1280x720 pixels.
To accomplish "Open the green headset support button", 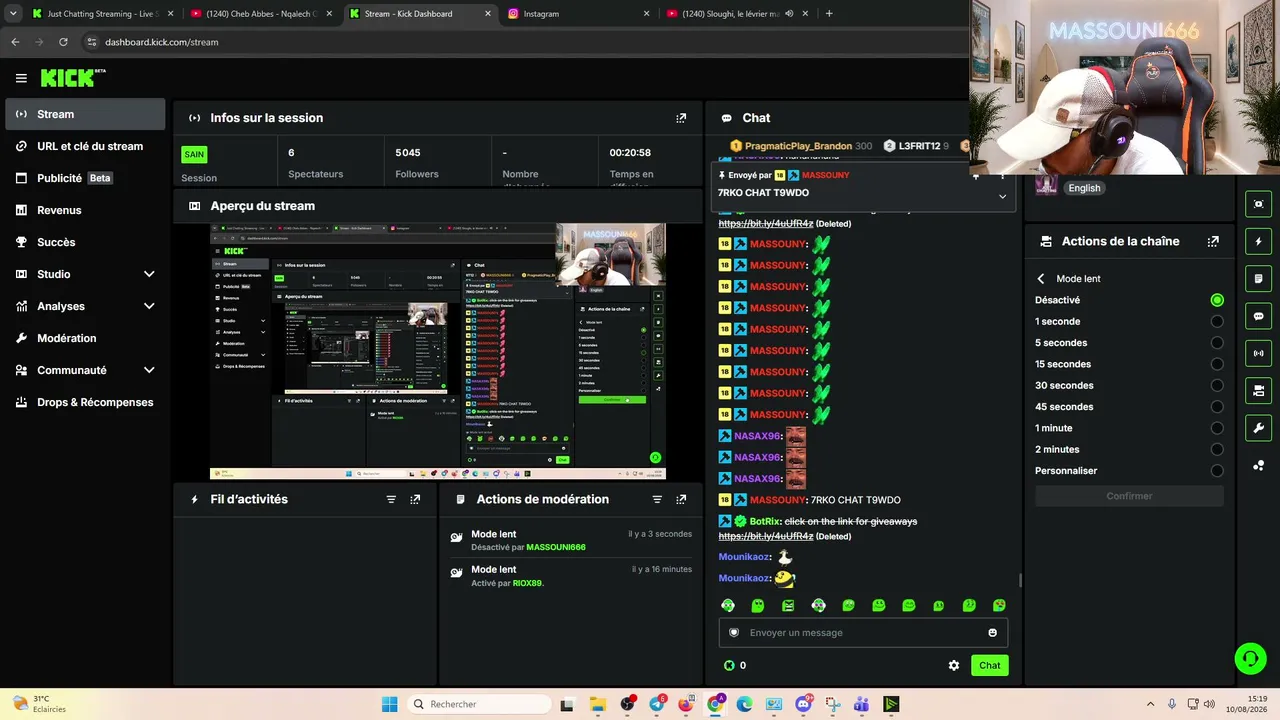I will pos(1250,658).
